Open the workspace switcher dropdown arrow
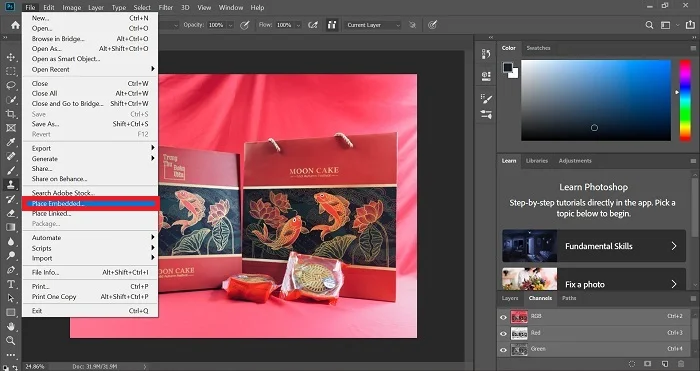Viewport: 700px width, 371px height. 678,25
